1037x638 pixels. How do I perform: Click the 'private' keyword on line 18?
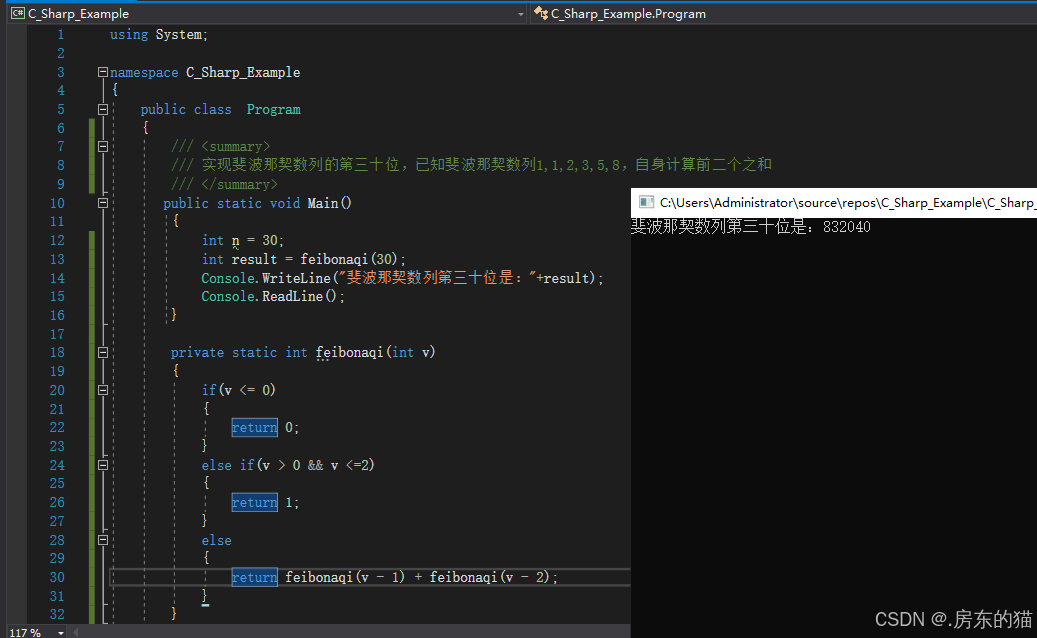(197, 352)
